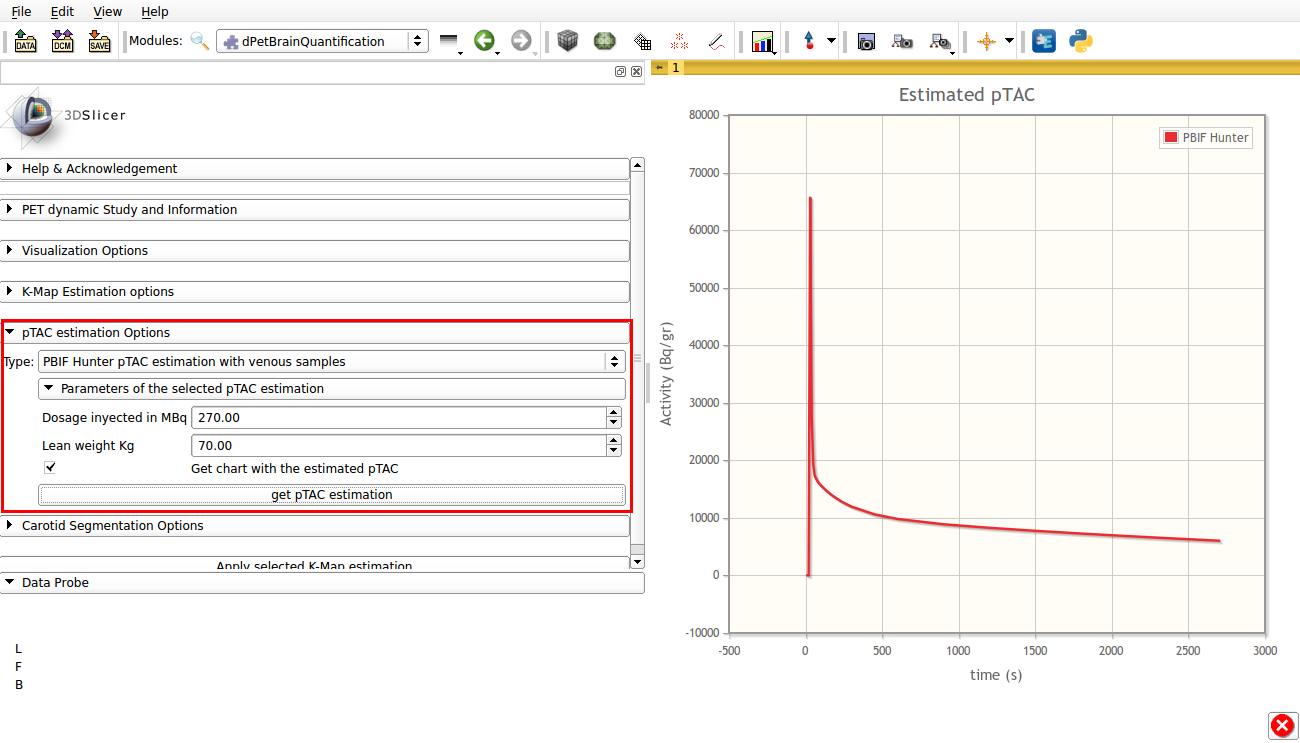Click the screenshot capture camera icon
Image resolution: width=1300 pixels, height=743 pixels.
867,41
